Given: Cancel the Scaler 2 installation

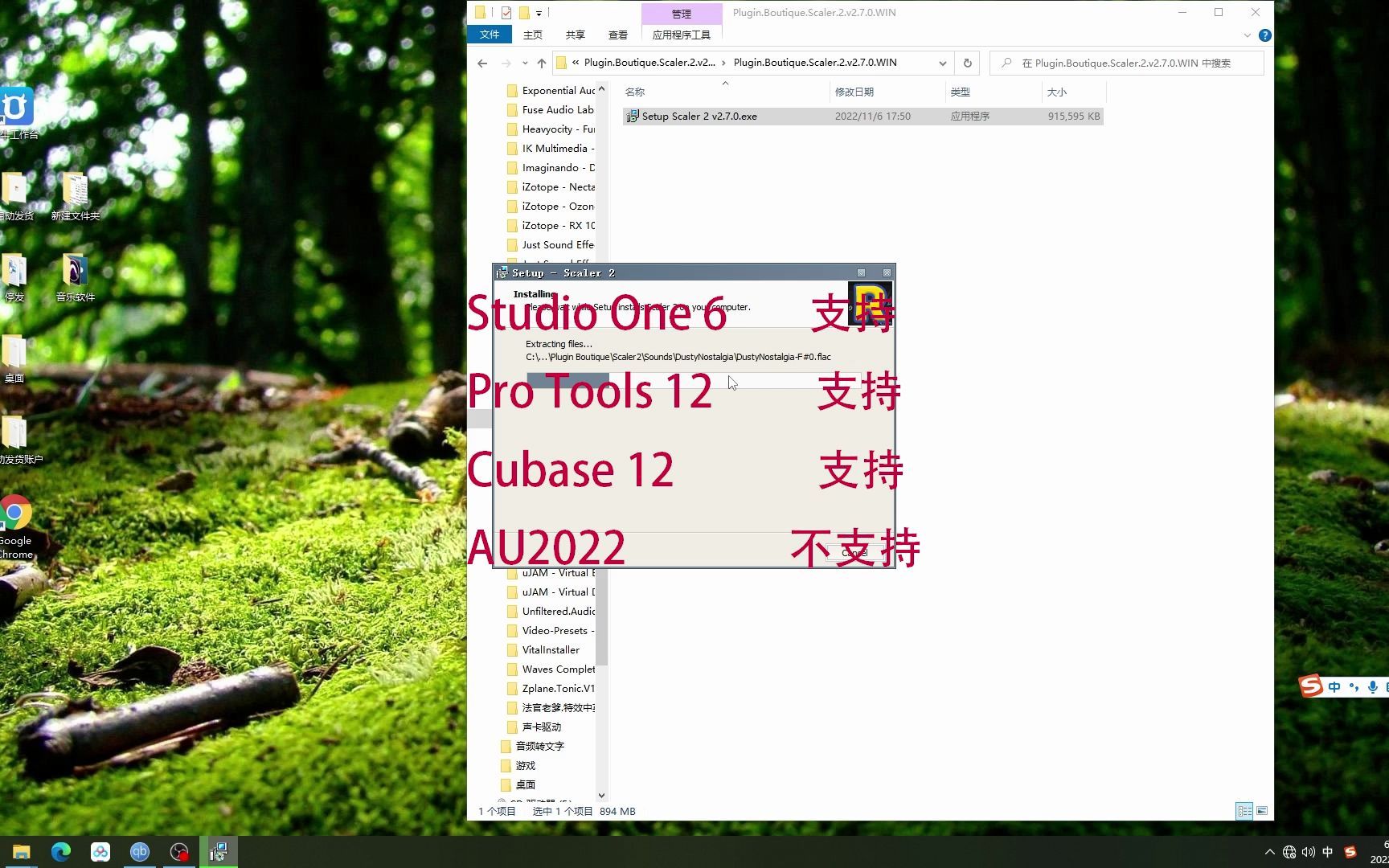Looking at the screenshot, I should (x=854, y=552).
